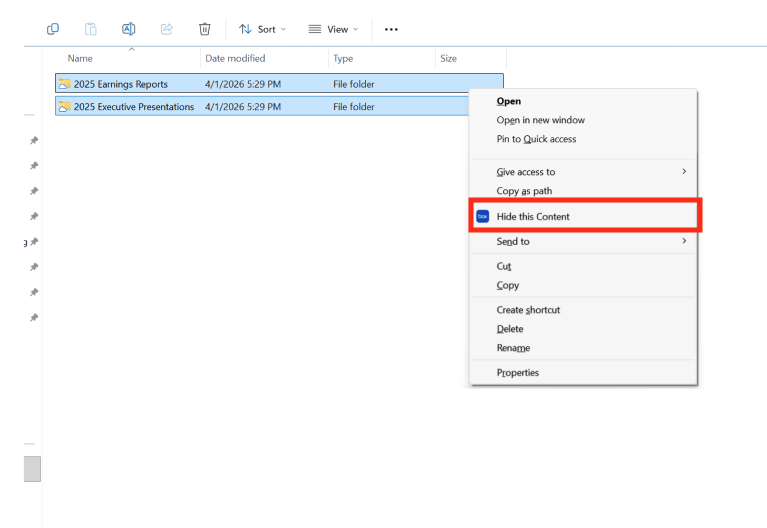Click the Delete trash icon in toolbar
767x528 pixels.
205,29
